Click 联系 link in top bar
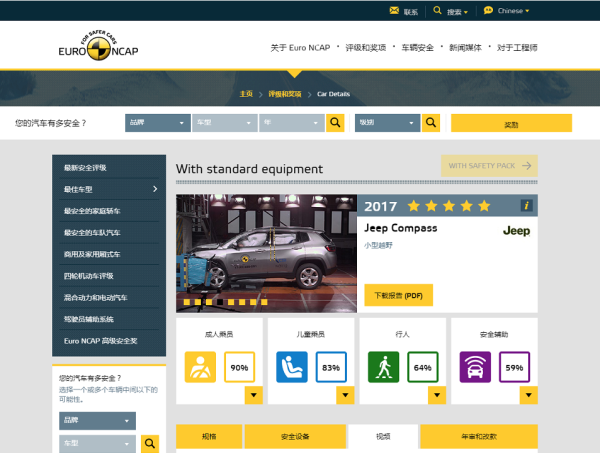 tap(411, 12)
